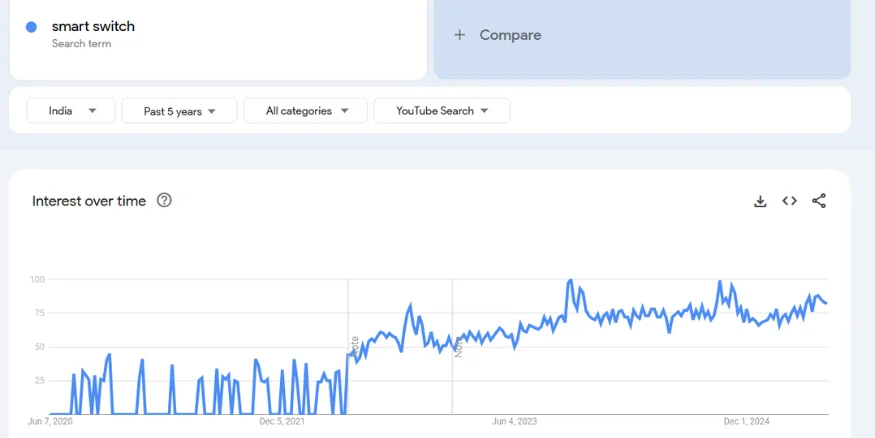The width and height of the screenshot is (875, 438).
Task: Download the Interest over time data
Action: point(760,201)
